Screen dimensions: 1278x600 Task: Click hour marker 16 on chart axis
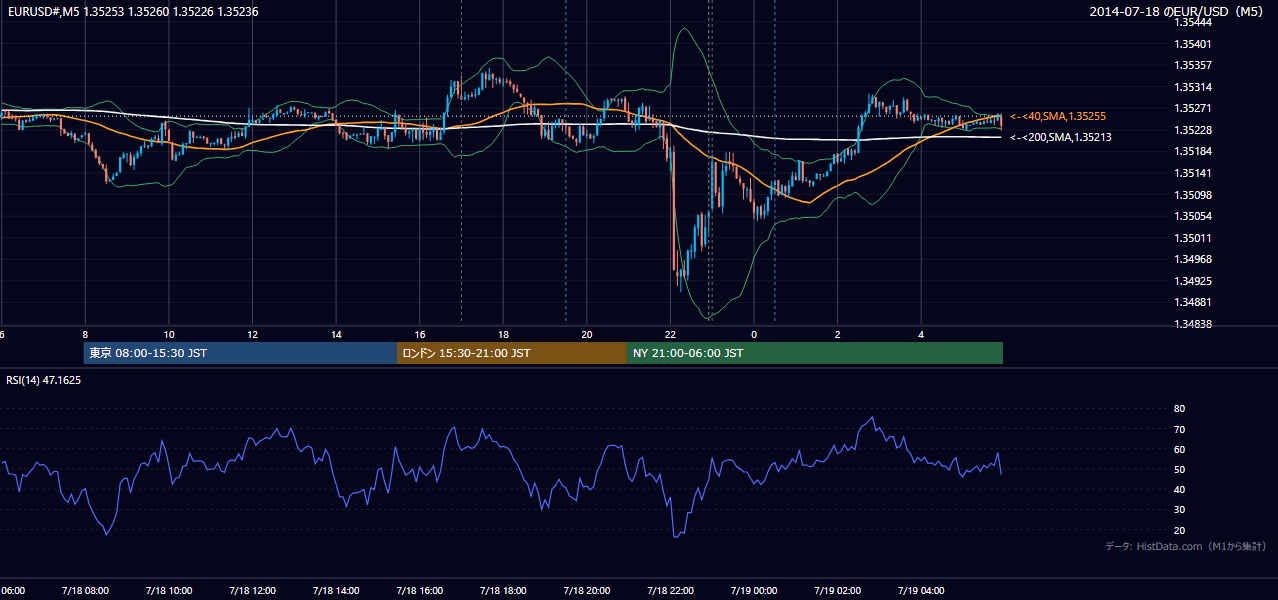[x=420, y=334]
